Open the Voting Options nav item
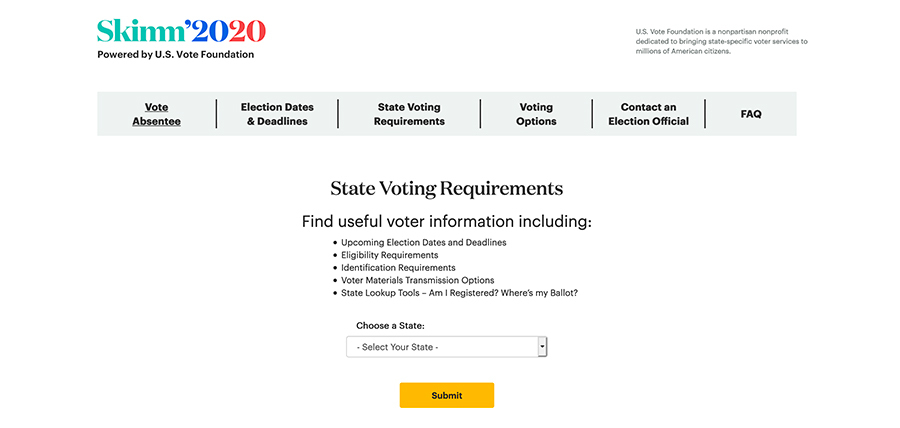Screen dimensions: 900x428 pos(536,114)
